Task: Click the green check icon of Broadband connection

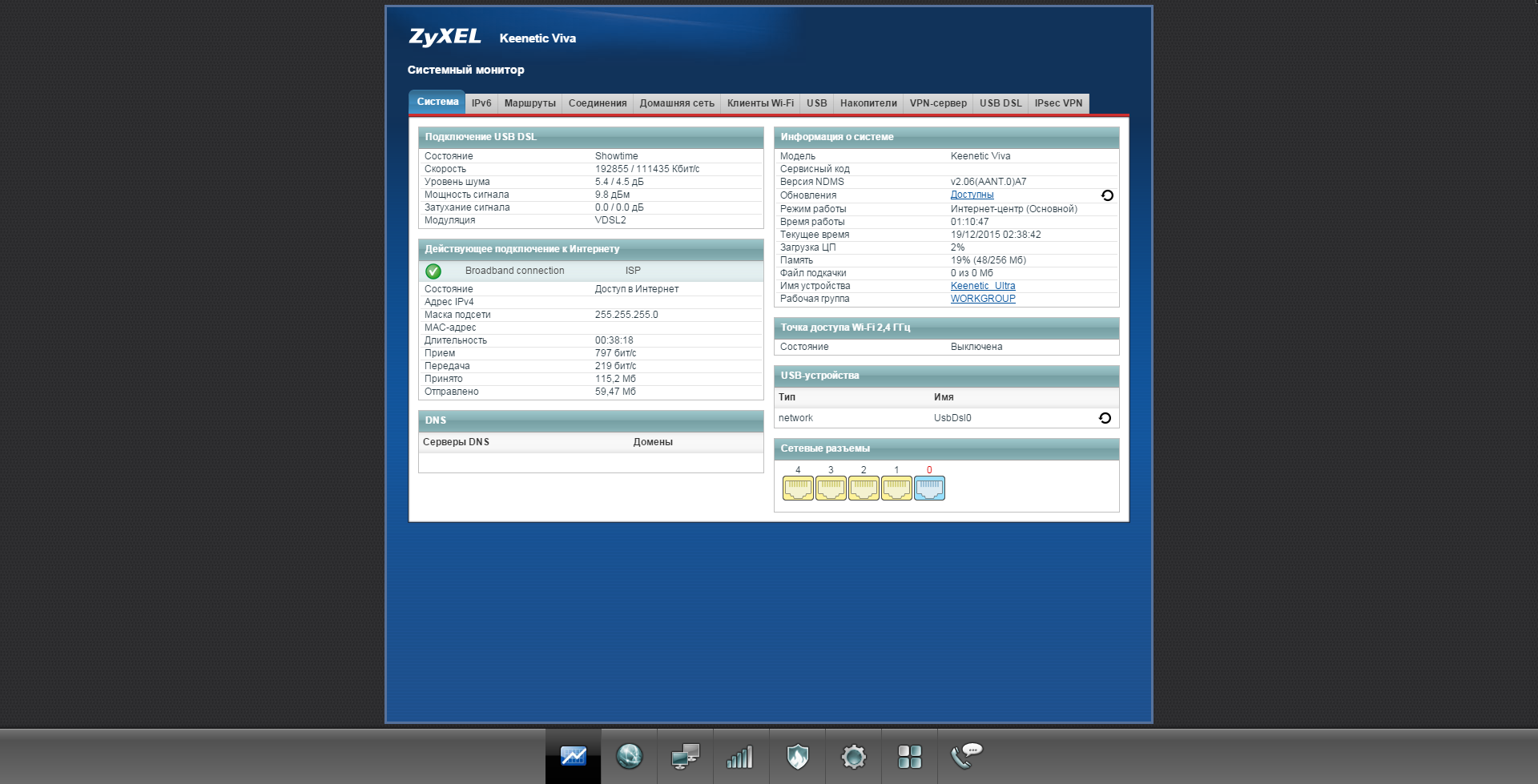Action: (x=433, y=271)
